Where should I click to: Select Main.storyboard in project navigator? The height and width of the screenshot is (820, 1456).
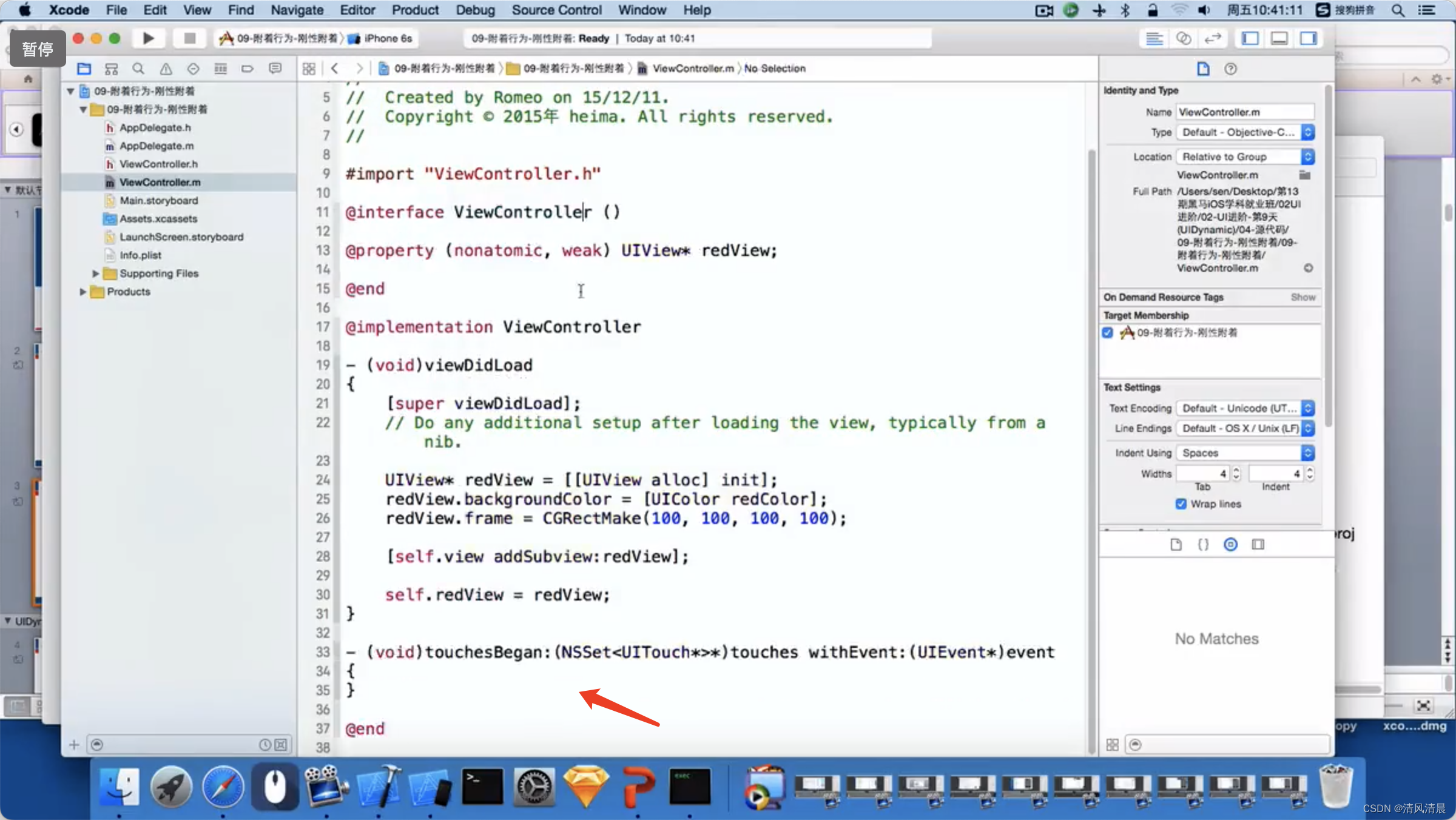coord(158,200)
